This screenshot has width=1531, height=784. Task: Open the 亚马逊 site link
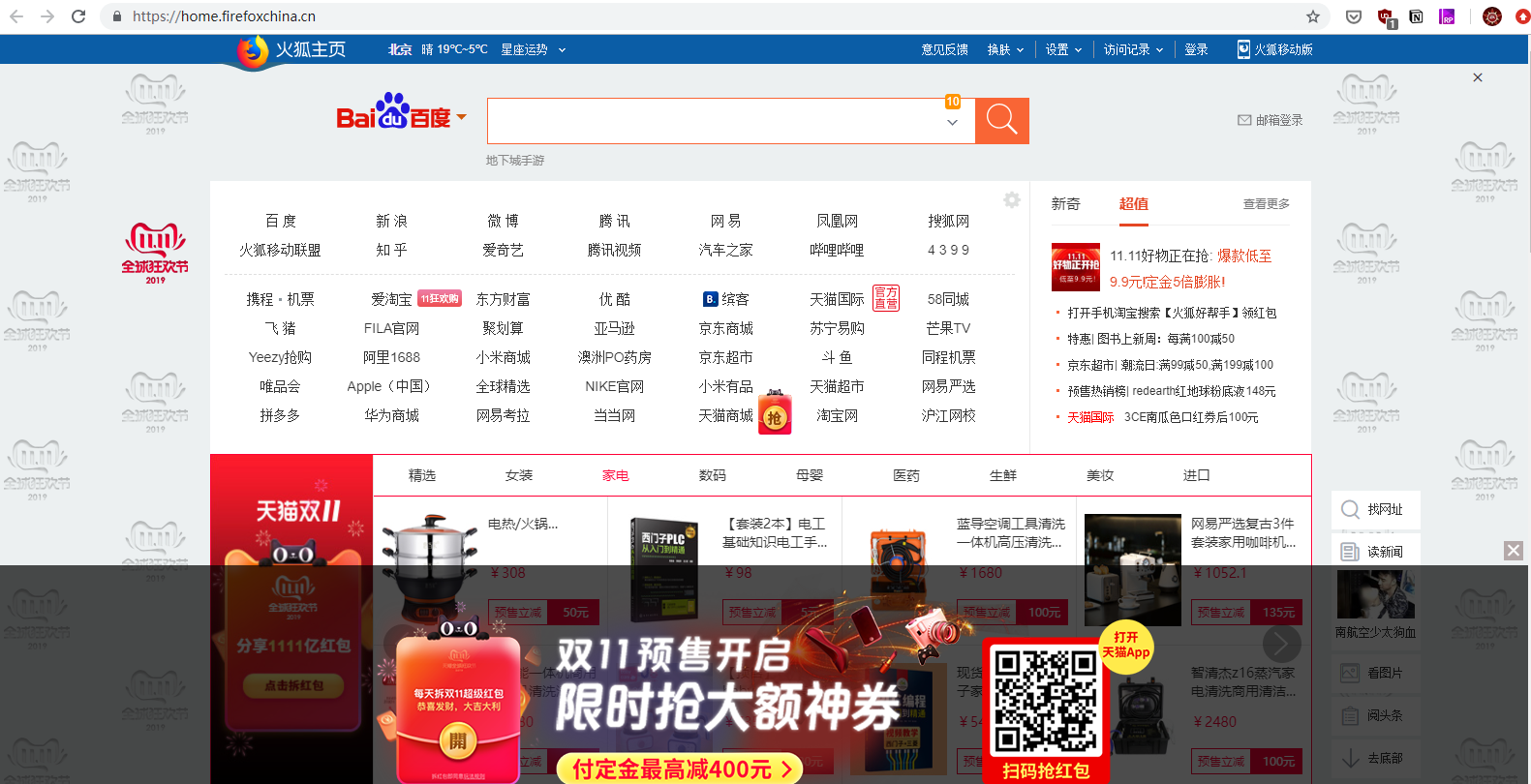(x=614, y=328)
